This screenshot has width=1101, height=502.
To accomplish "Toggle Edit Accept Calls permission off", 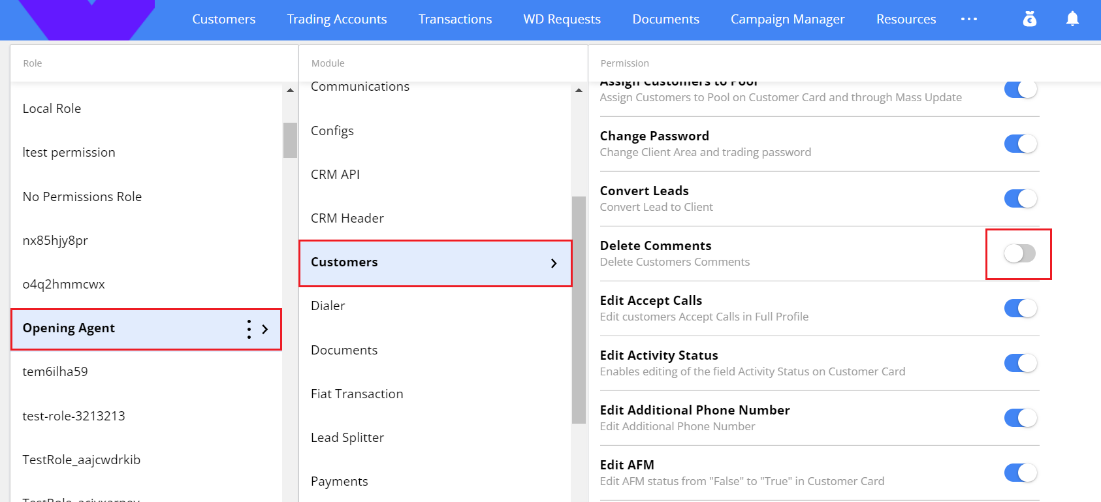I will [x=1020, y=308].
